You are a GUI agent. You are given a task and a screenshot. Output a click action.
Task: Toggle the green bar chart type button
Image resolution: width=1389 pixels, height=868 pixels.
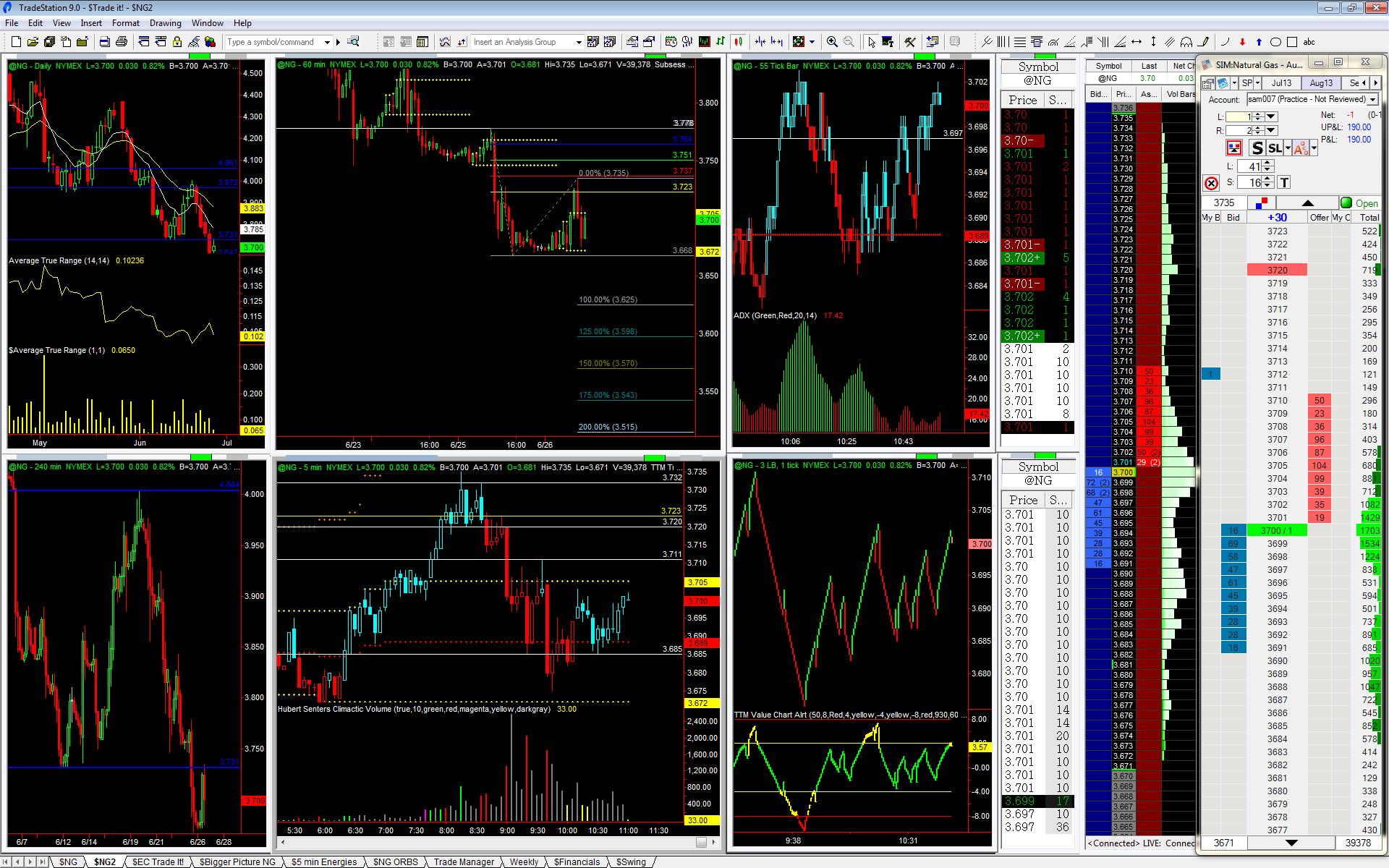coord(721,42)
